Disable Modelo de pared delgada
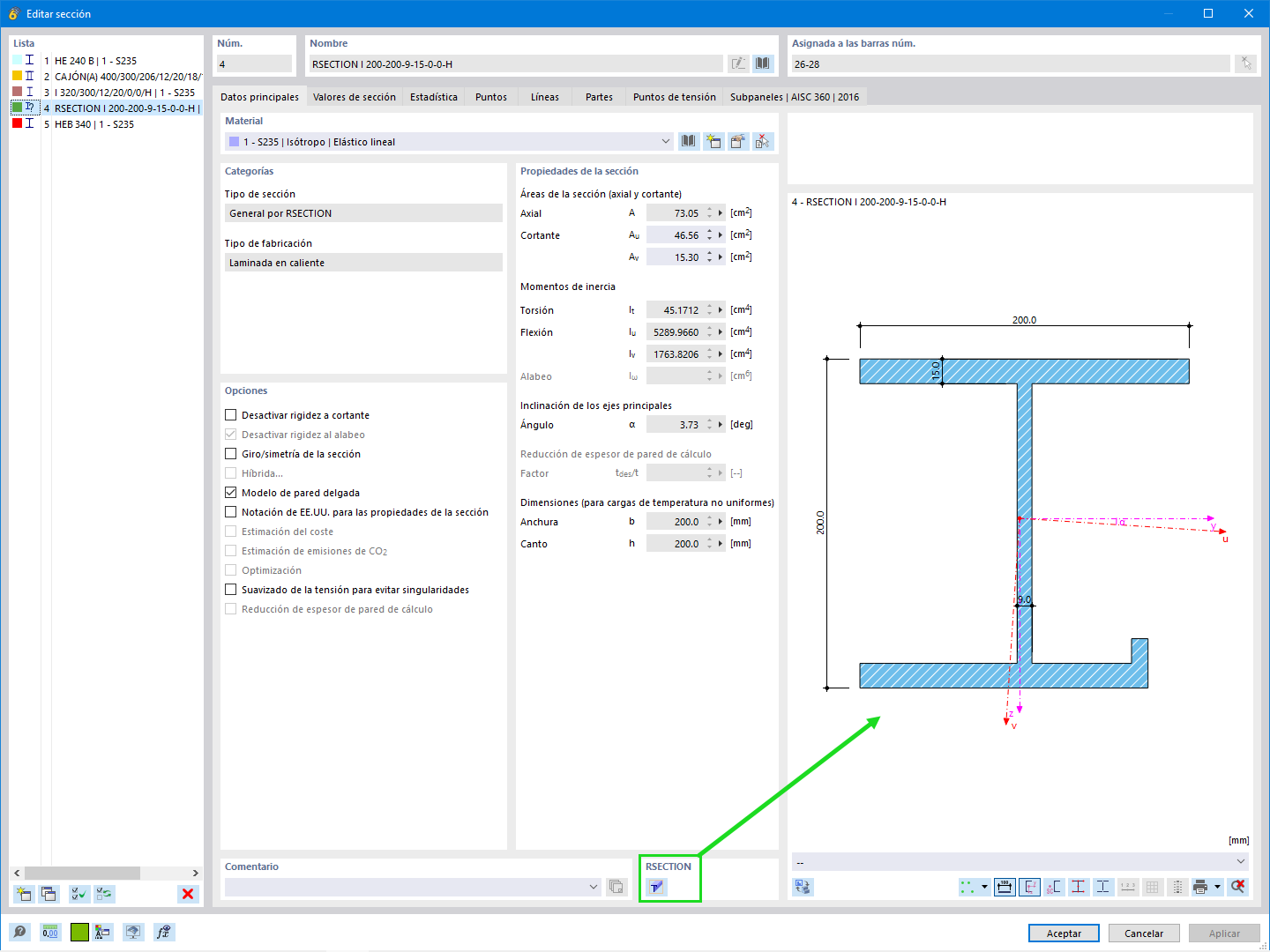 230,492
